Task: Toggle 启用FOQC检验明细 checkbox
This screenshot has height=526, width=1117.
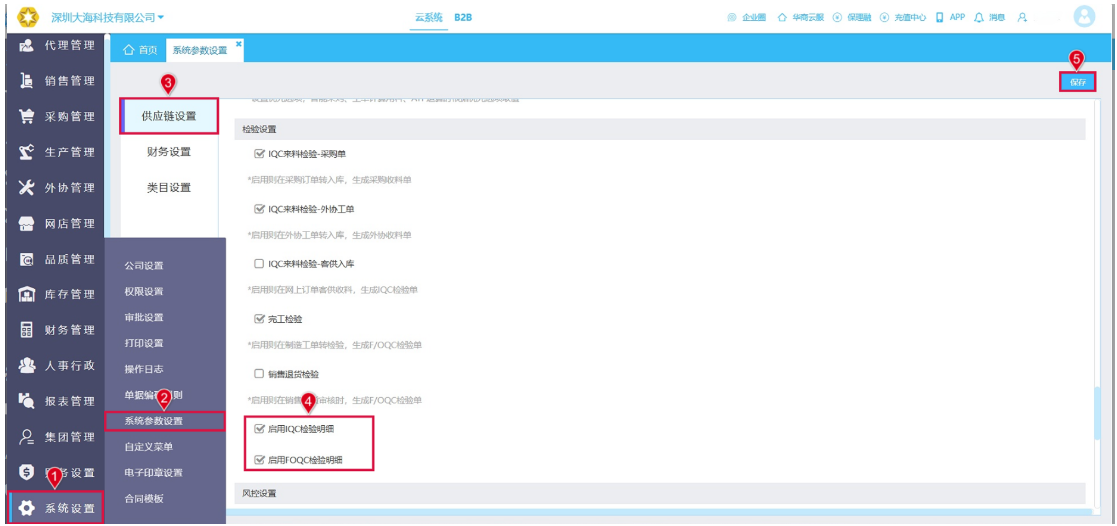Action: tap(259, 460)
